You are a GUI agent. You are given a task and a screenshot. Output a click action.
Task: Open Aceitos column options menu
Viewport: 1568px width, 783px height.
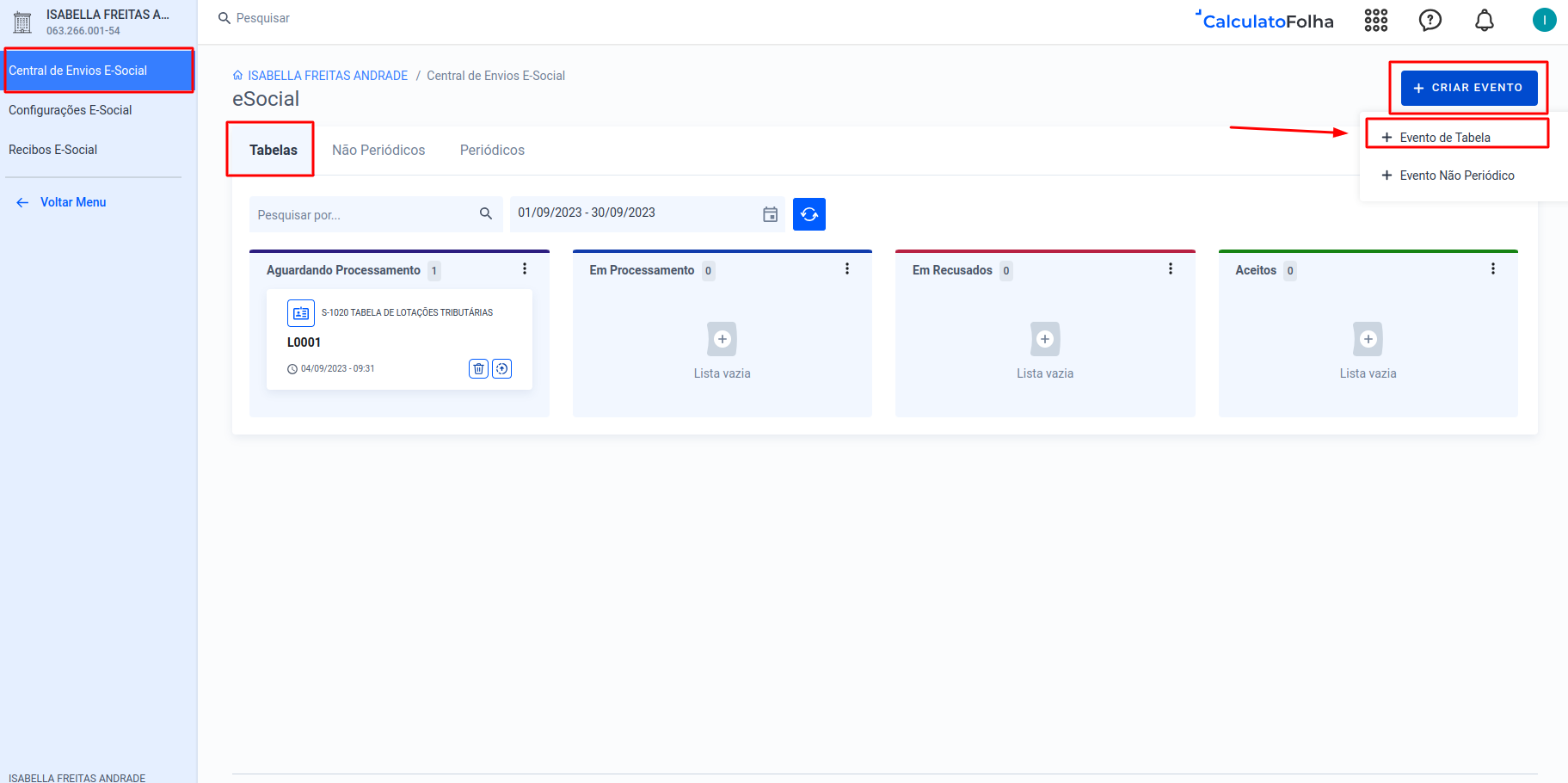point(1493,269)
